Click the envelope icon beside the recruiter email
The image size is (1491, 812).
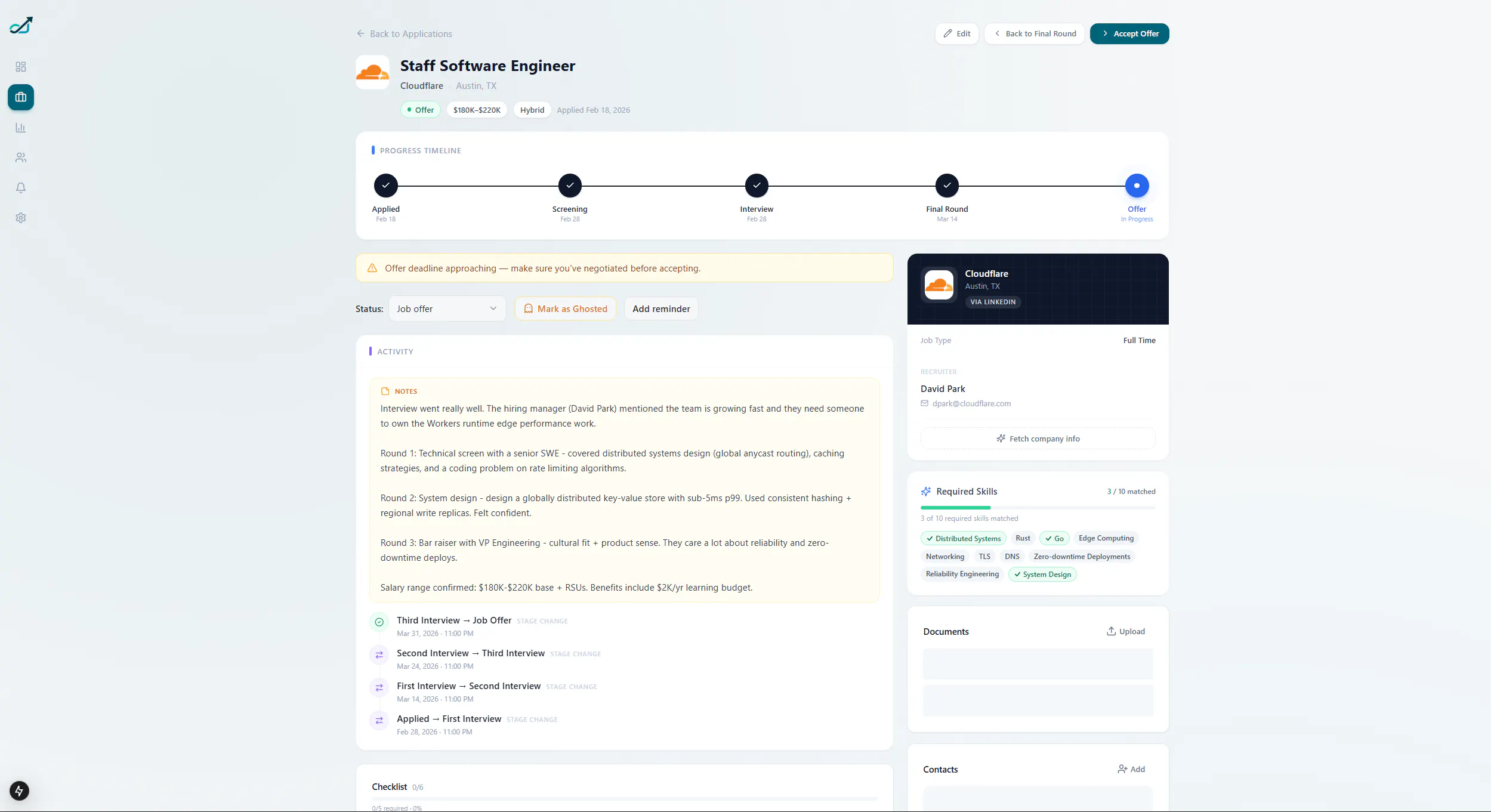[925, 403]
